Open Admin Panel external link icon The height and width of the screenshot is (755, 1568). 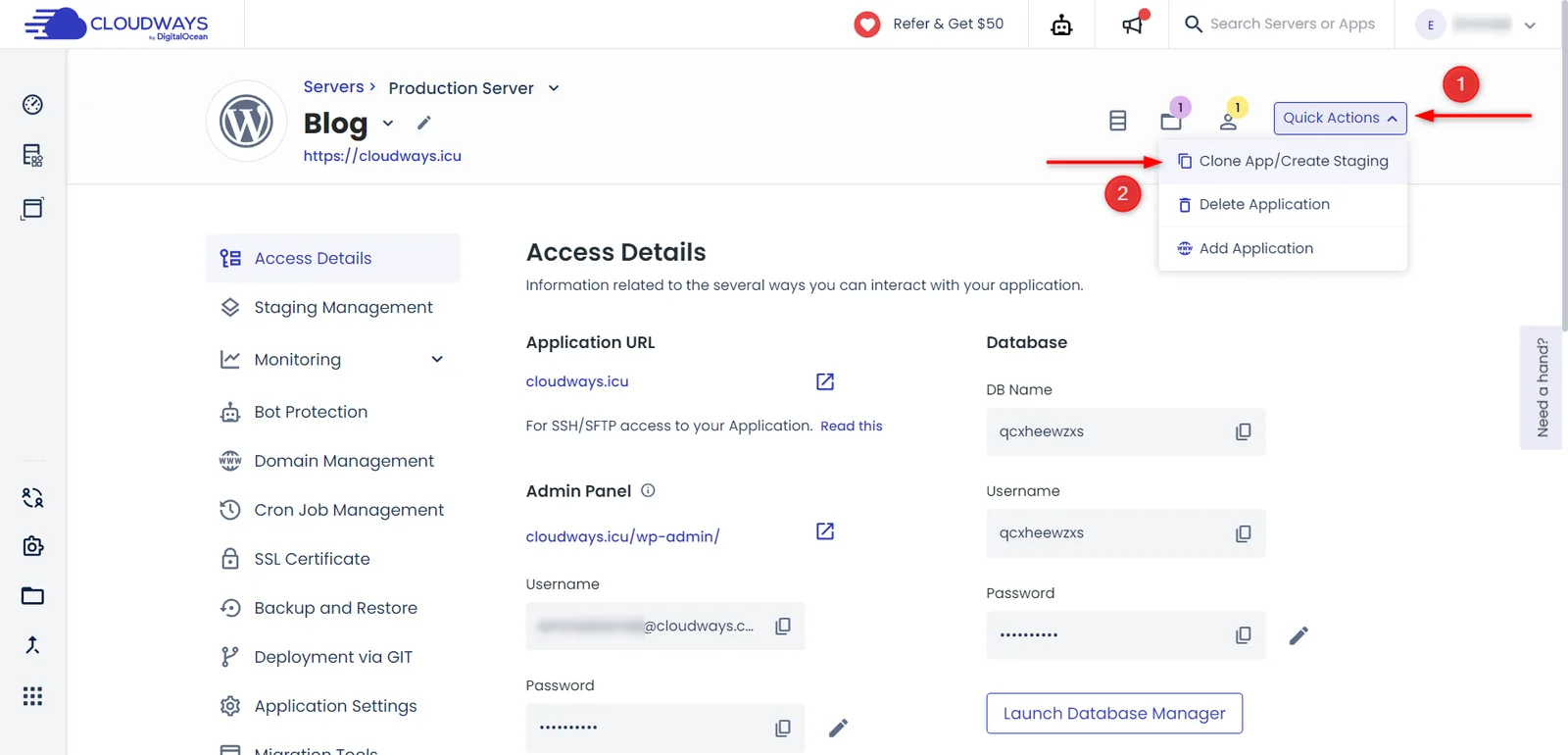pos(825,531)
